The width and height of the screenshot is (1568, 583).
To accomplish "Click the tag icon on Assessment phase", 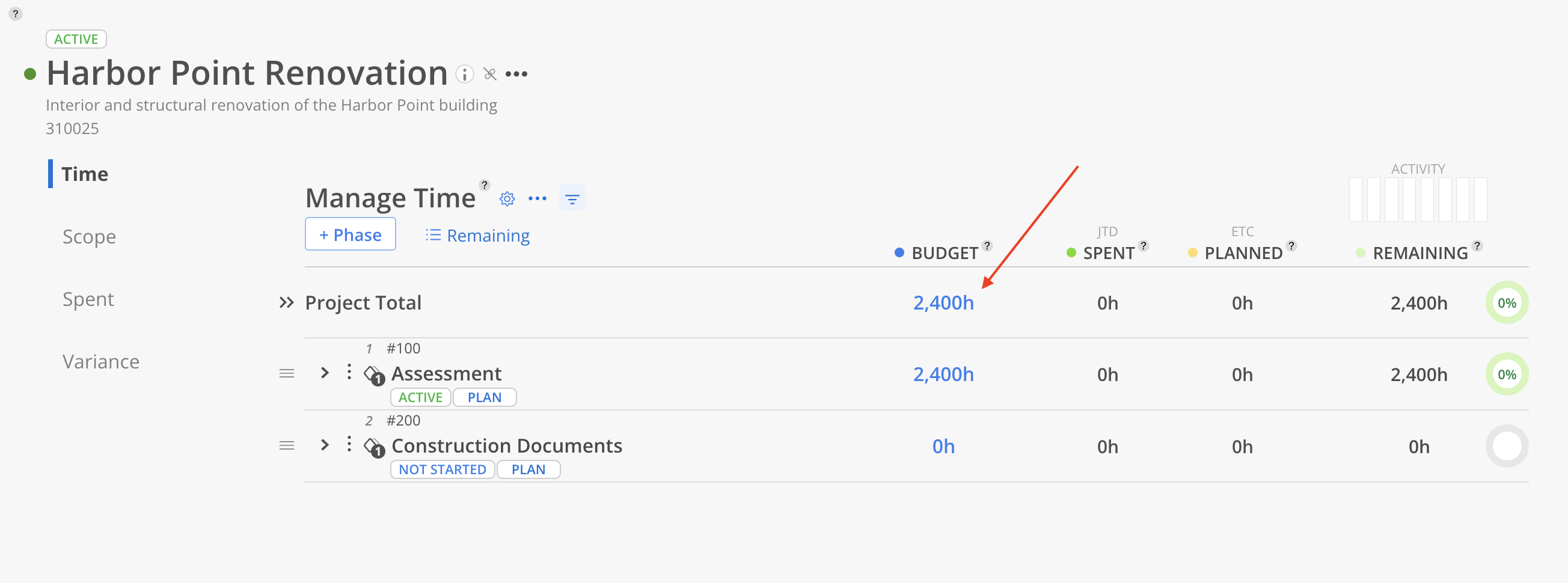I will point(374,375).
